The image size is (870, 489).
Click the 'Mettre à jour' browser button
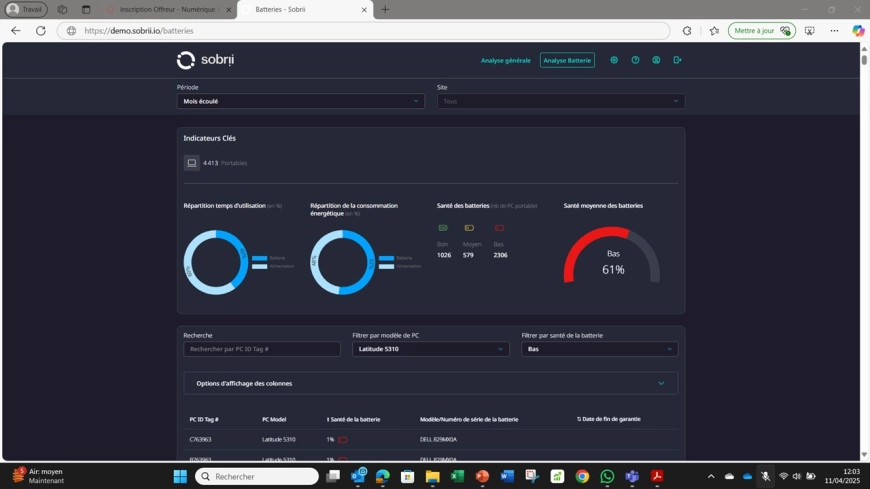761,31
